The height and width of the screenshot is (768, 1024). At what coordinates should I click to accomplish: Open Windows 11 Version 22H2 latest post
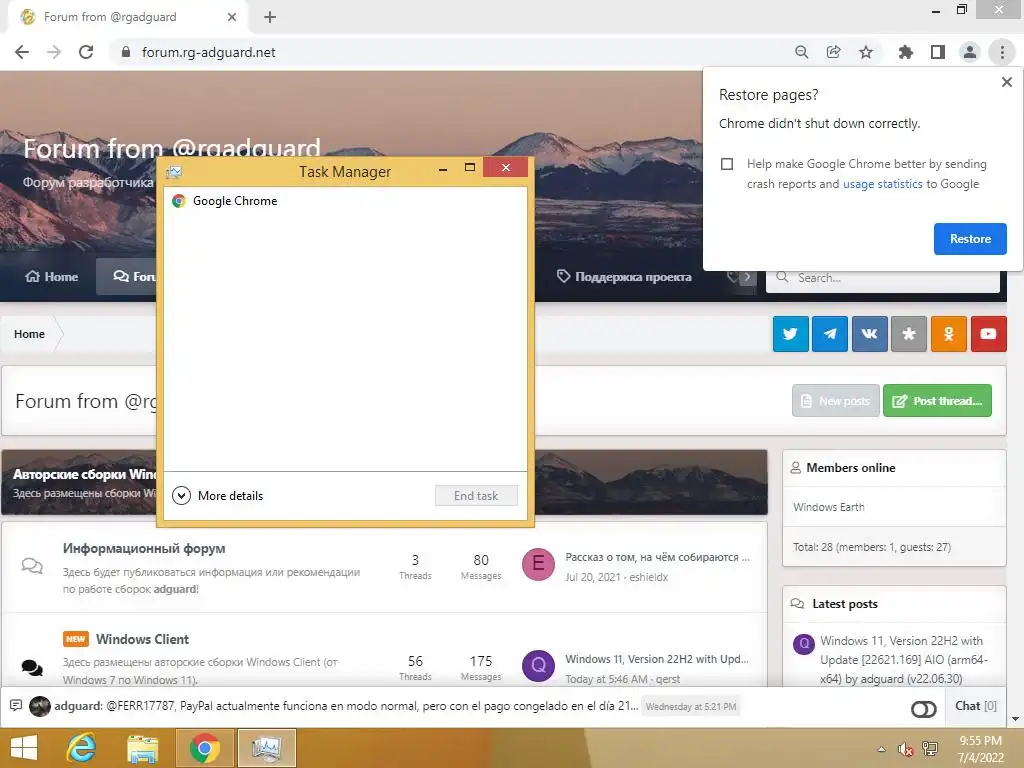pos(903,660)
